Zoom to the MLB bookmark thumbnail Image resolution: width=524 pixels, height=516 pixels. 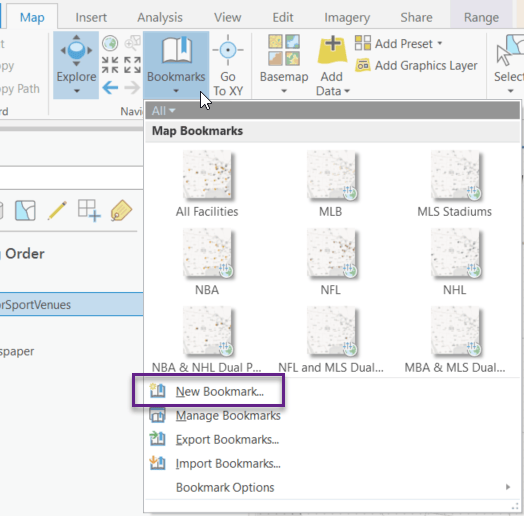(x=331, y=175)
